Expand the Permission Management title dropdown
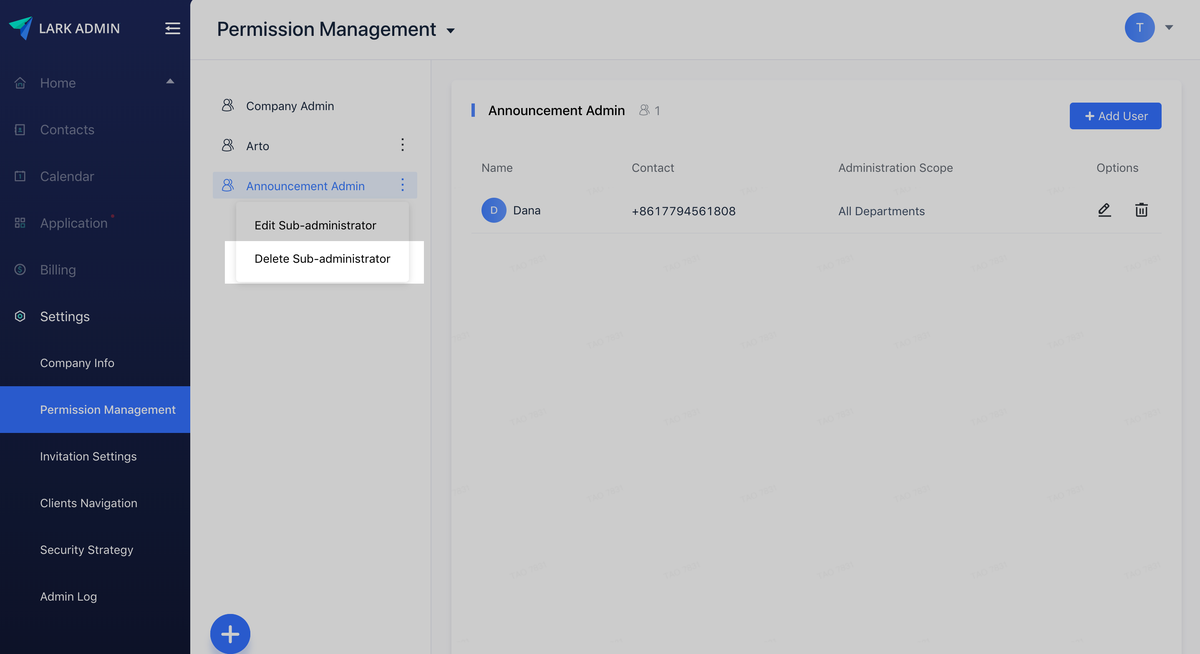The width and height of the screenshot is (1200, 654). (450, 31)
